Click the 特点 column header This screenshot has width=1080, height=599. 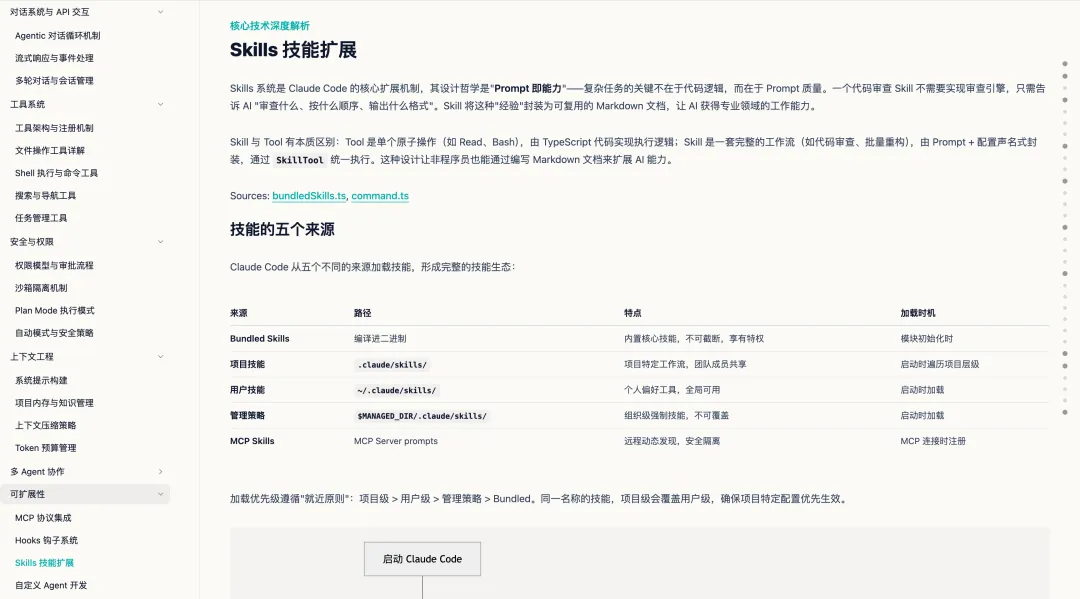(x=633, y=313)
